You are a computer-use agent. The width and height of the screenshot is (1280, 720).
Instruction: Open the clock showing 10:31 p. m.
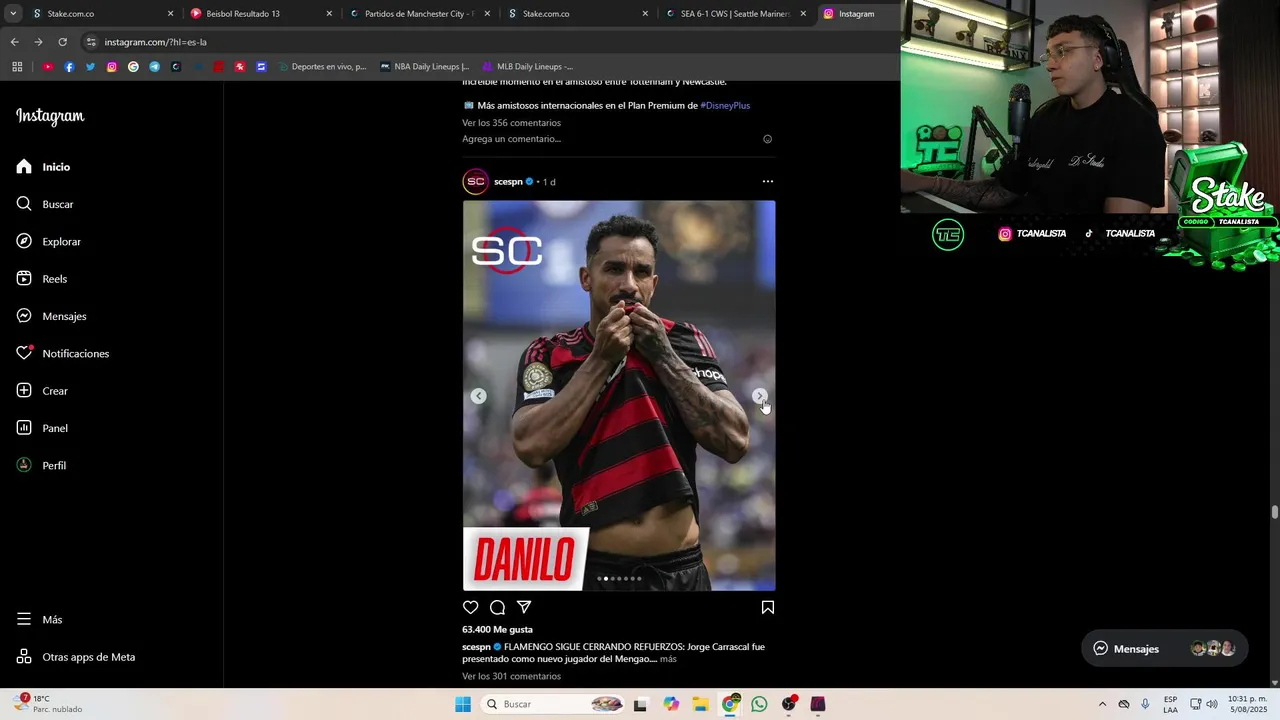[x=1246, y=704]
